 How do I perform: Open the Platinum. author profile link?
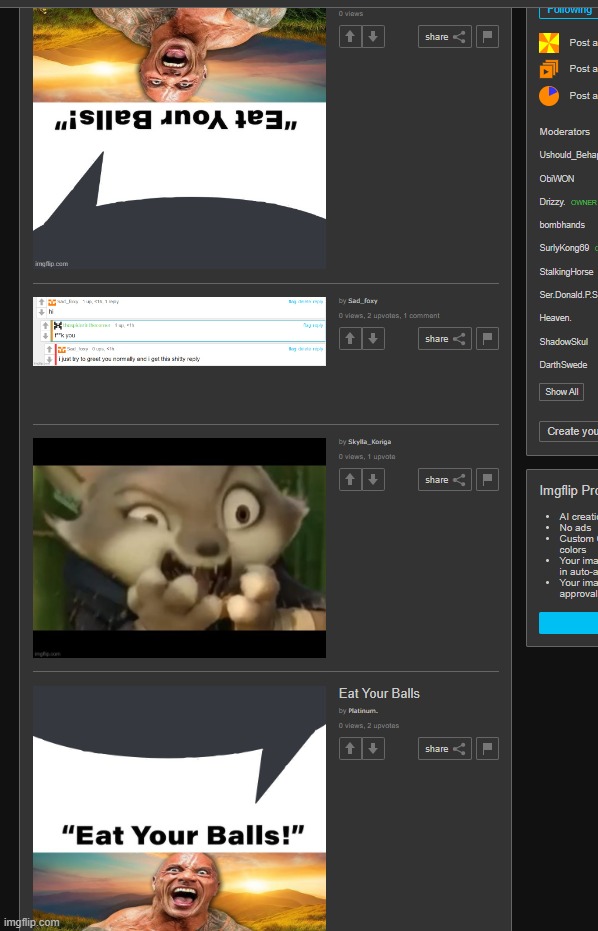(363, 711)
